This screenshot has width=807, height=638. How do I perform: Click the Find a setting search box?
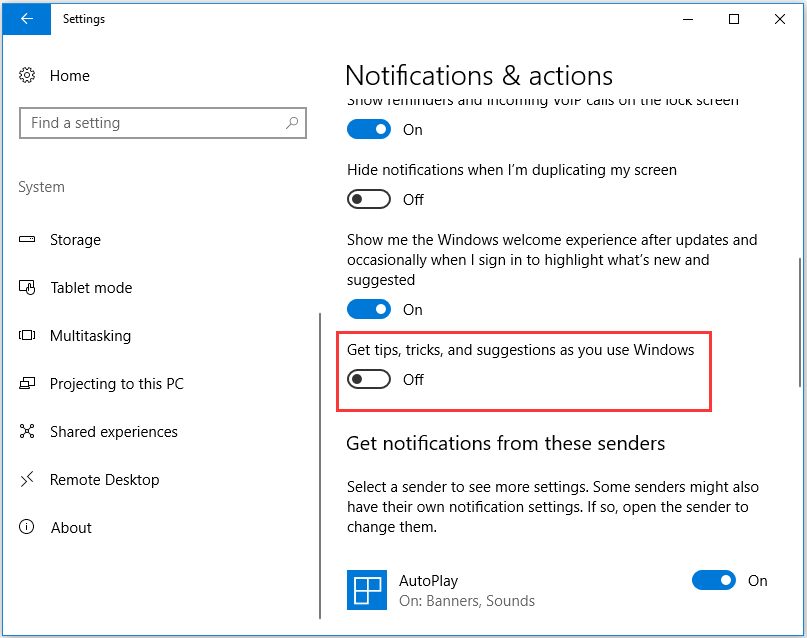pos(150,123)
